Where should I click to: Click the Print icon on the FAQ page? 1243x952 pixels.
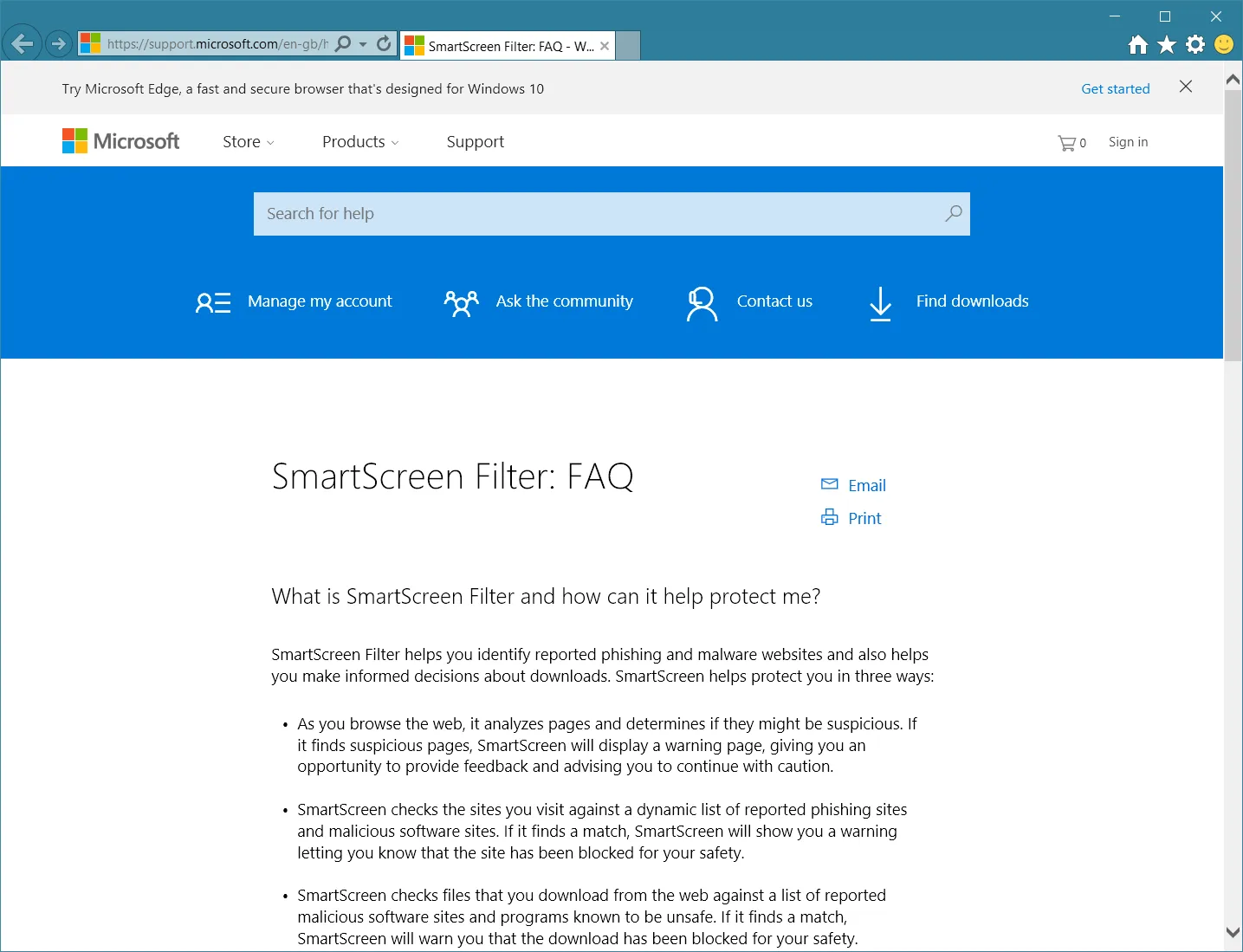pos(830,516)
